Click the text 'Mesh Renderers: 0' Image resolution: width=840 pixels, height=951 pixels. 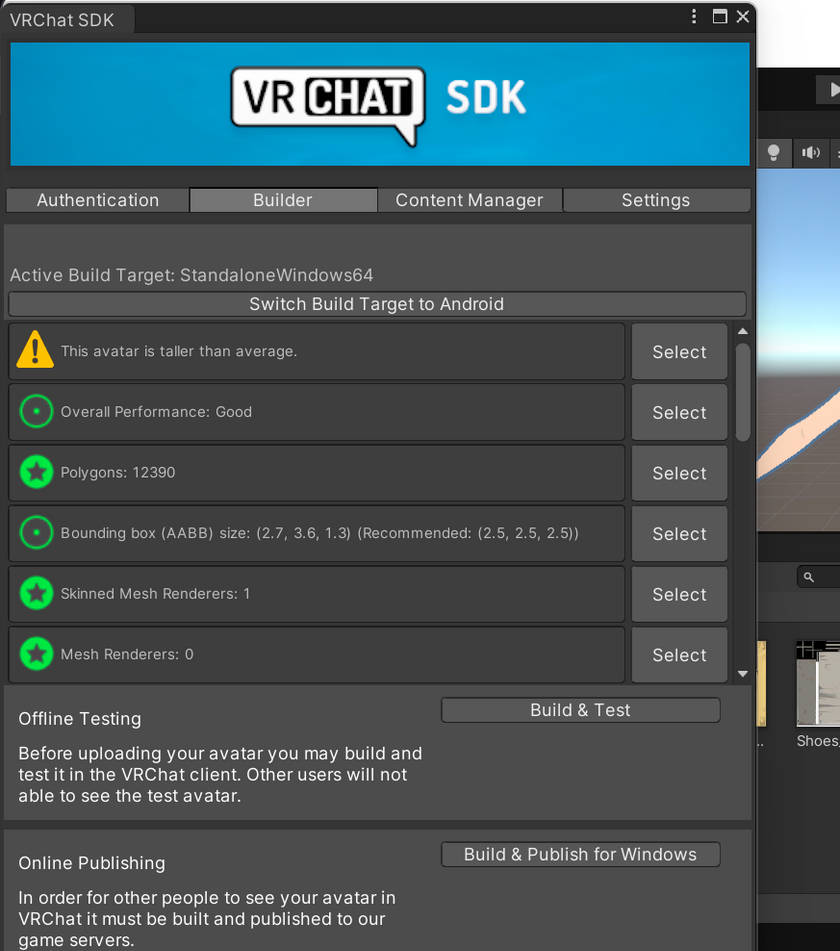coord(127,654)
